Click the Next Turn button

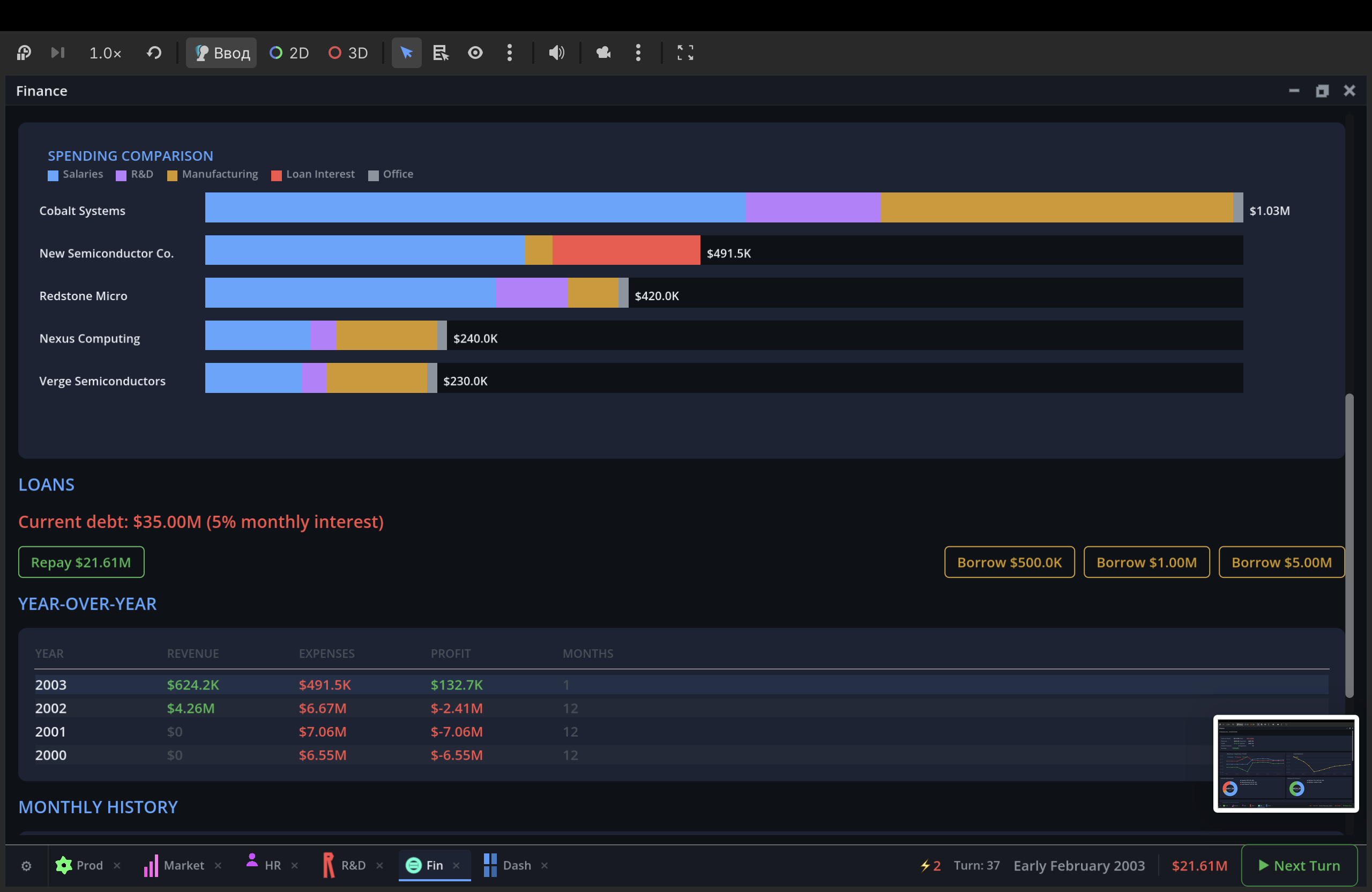point(1299,866)
